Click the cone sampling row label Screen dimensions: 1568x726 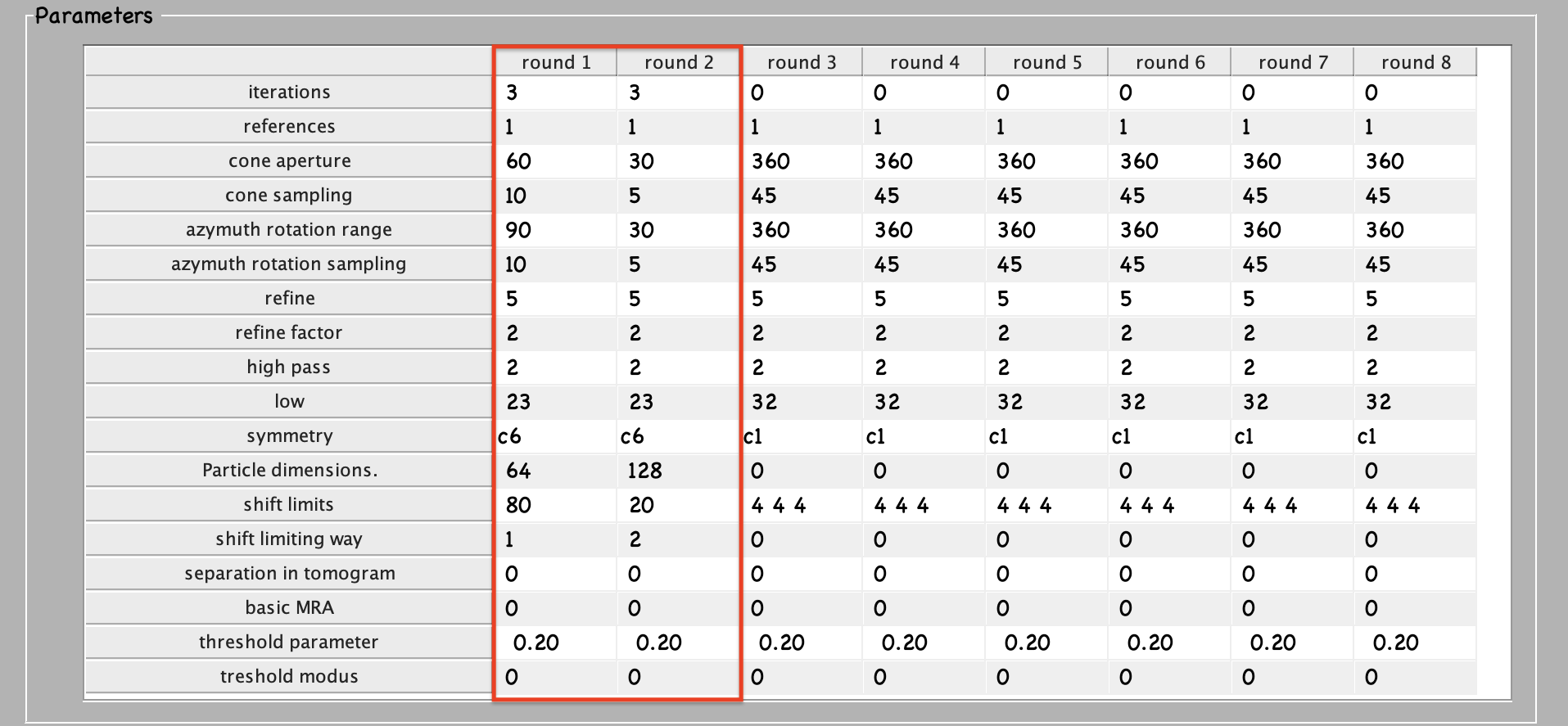[x=289, y=196]
